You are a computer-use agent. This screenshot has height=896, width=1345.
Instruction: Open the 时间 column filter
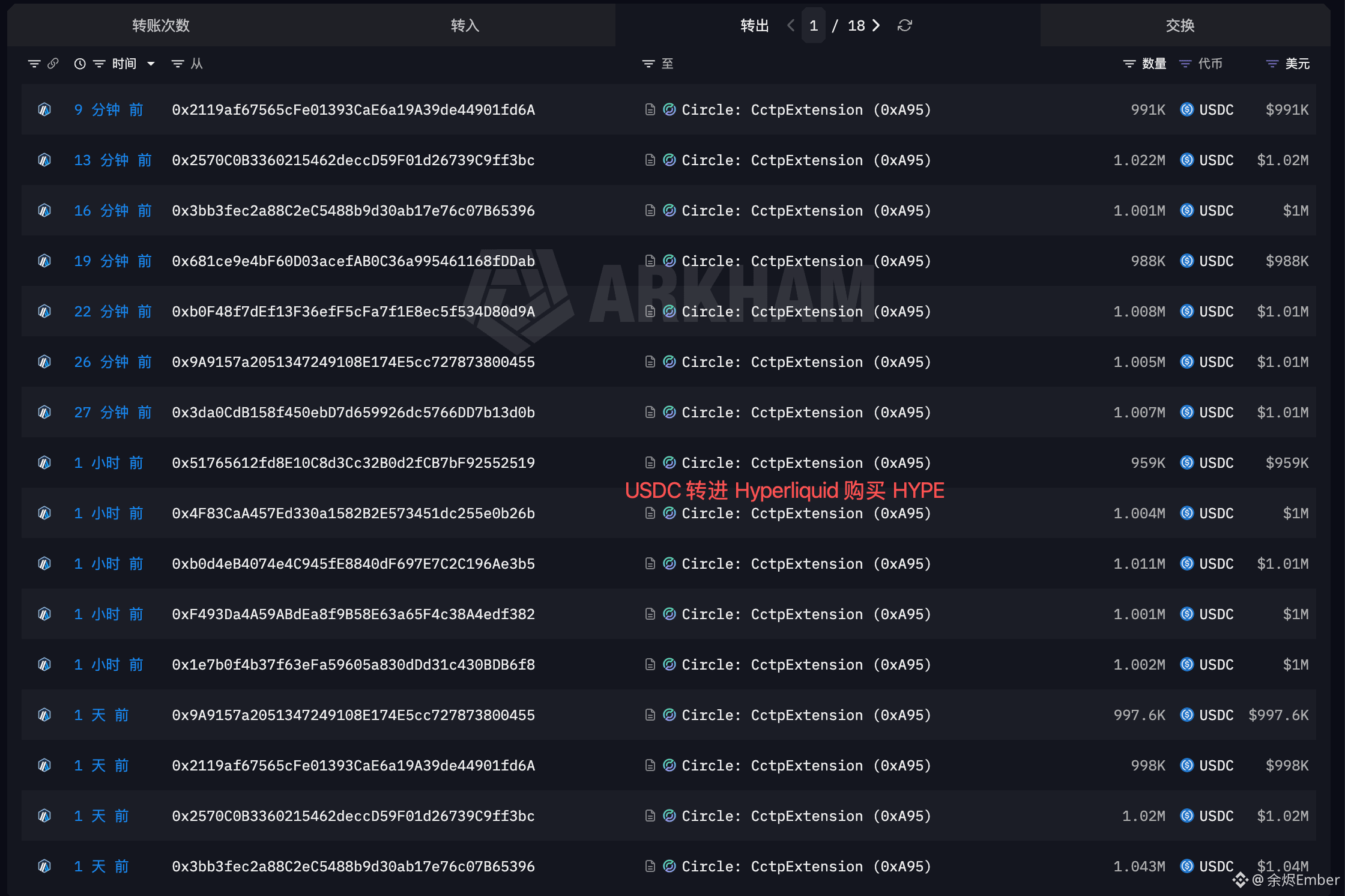[99, 64]
